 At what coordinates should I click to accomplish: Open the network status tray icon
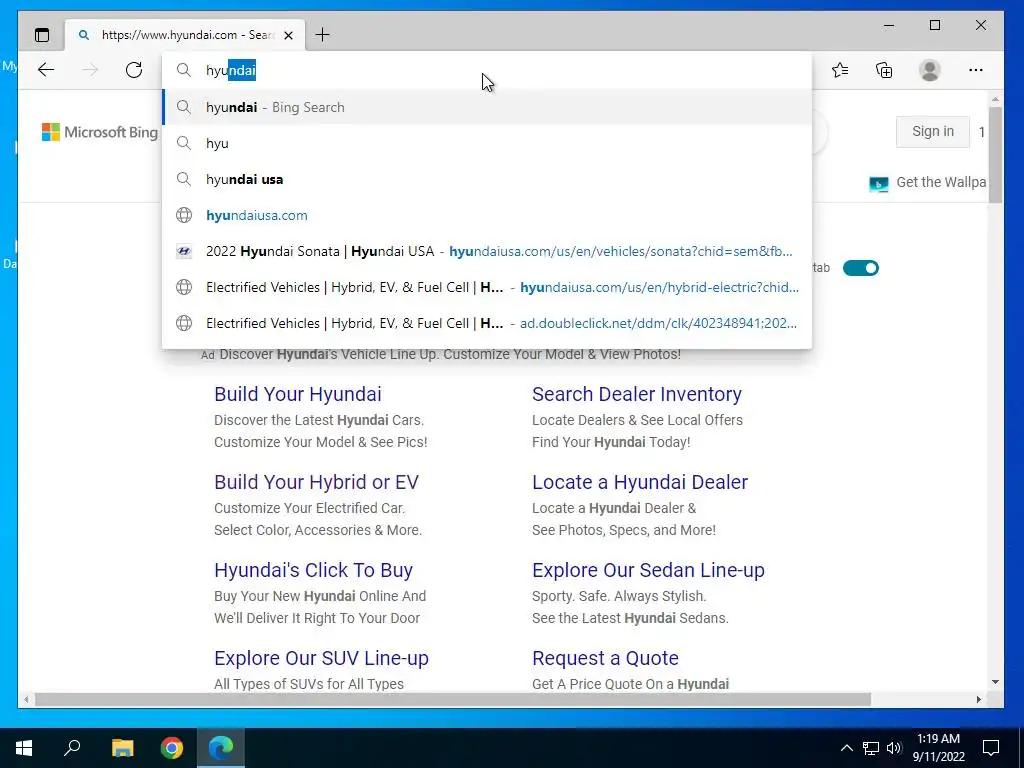(871, 748)
